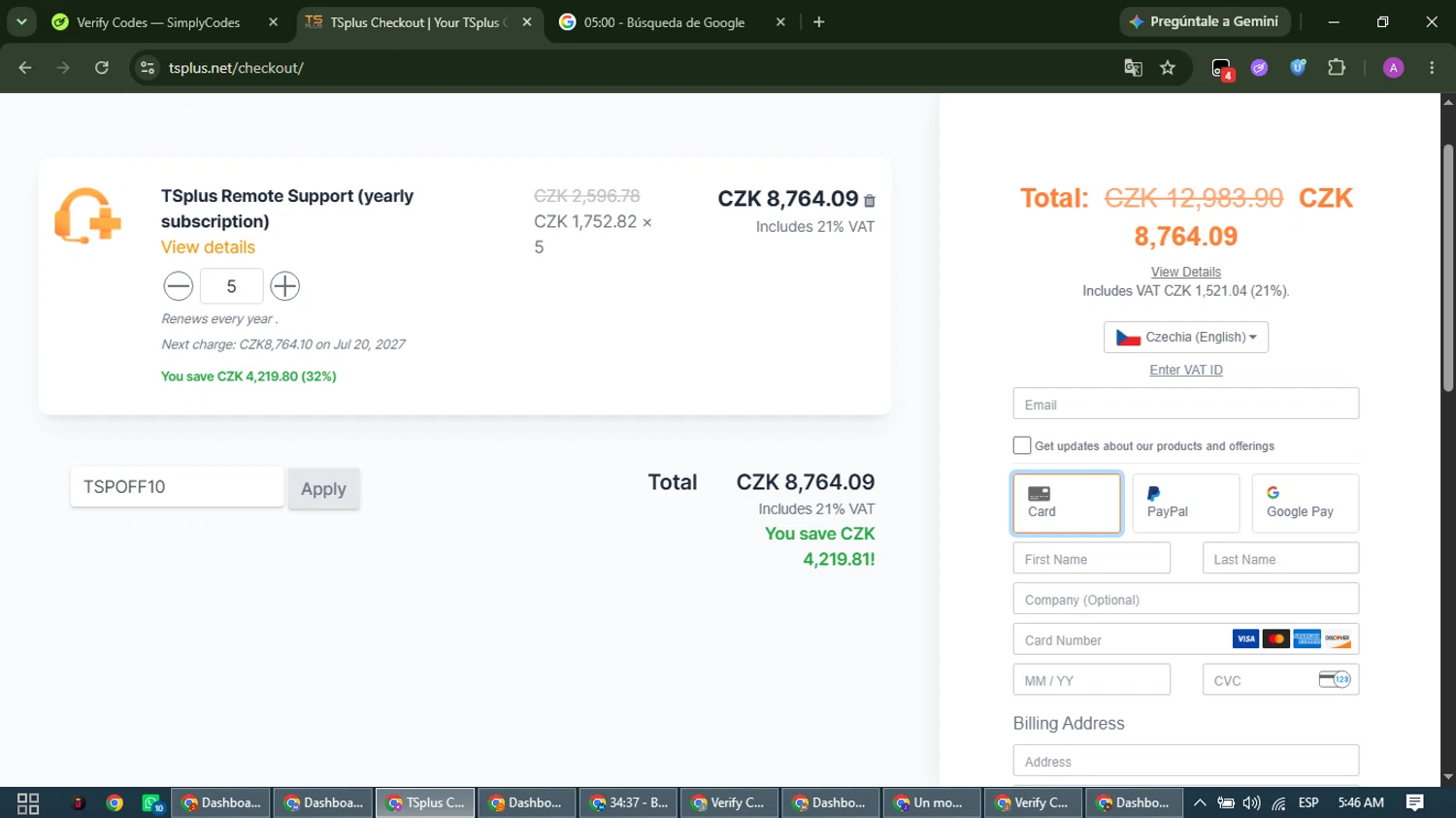Switch to the 05:00 - Búsqueda de Google tab
This screenshot has height=818, width=1456.
[x=664, y=22]
